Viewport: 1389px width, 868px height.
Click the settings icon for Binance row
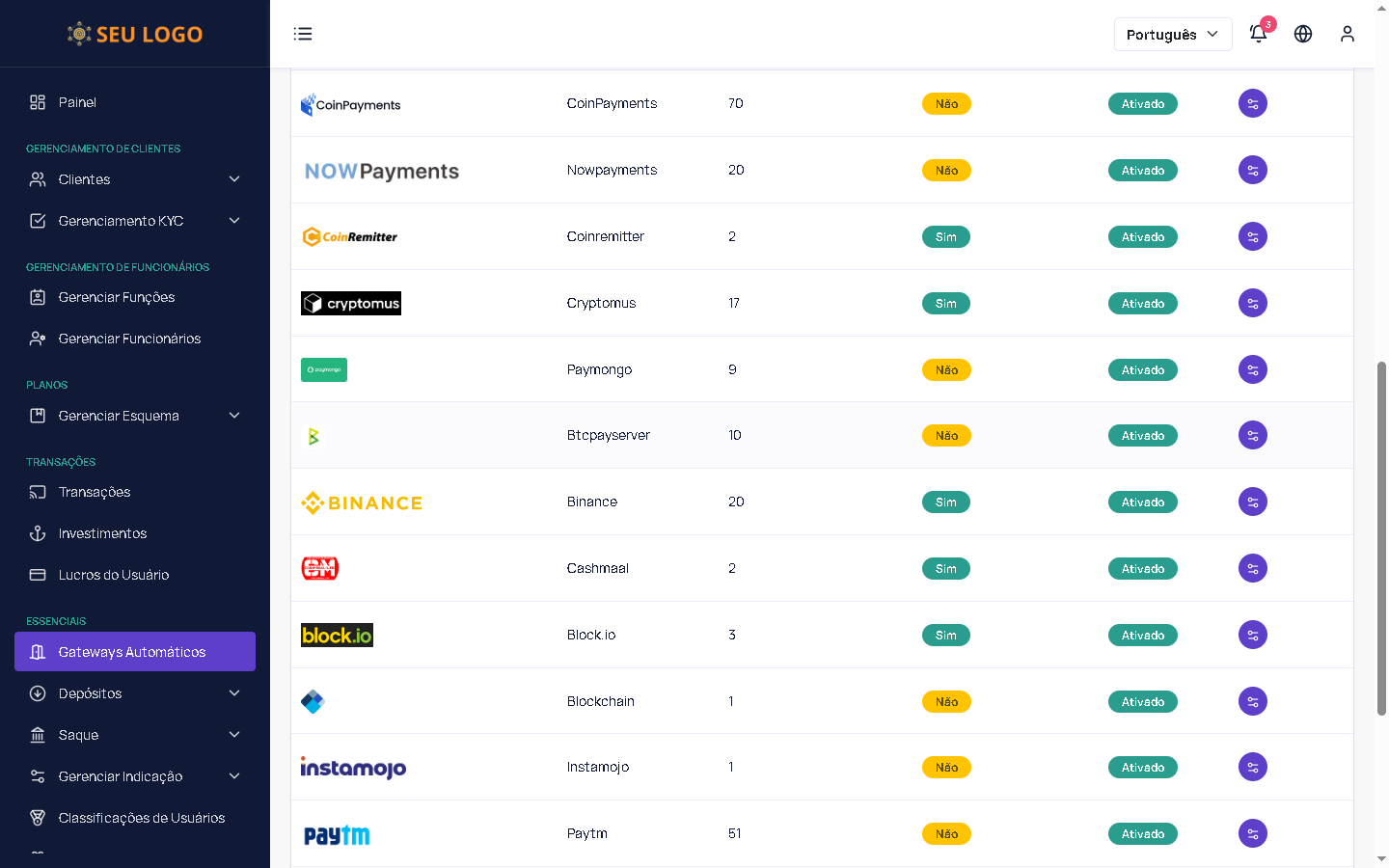point(1252,502)
